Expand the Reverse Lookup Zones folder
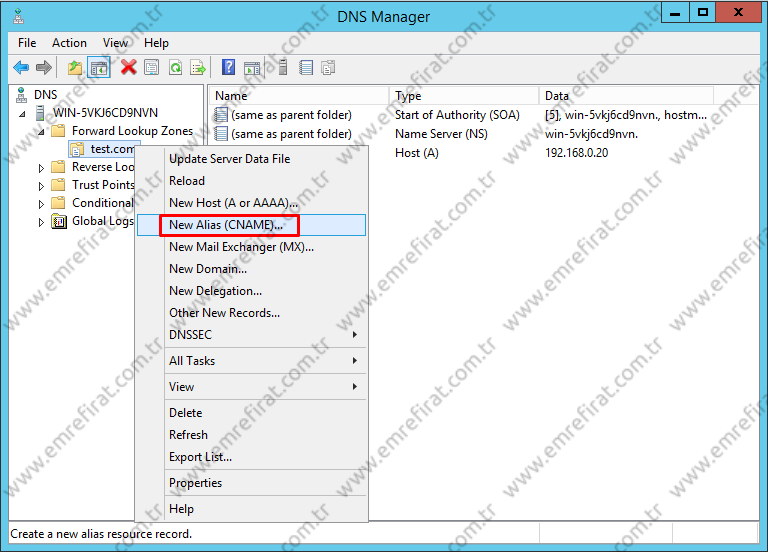Screen dimensions: 768x552 42,168
